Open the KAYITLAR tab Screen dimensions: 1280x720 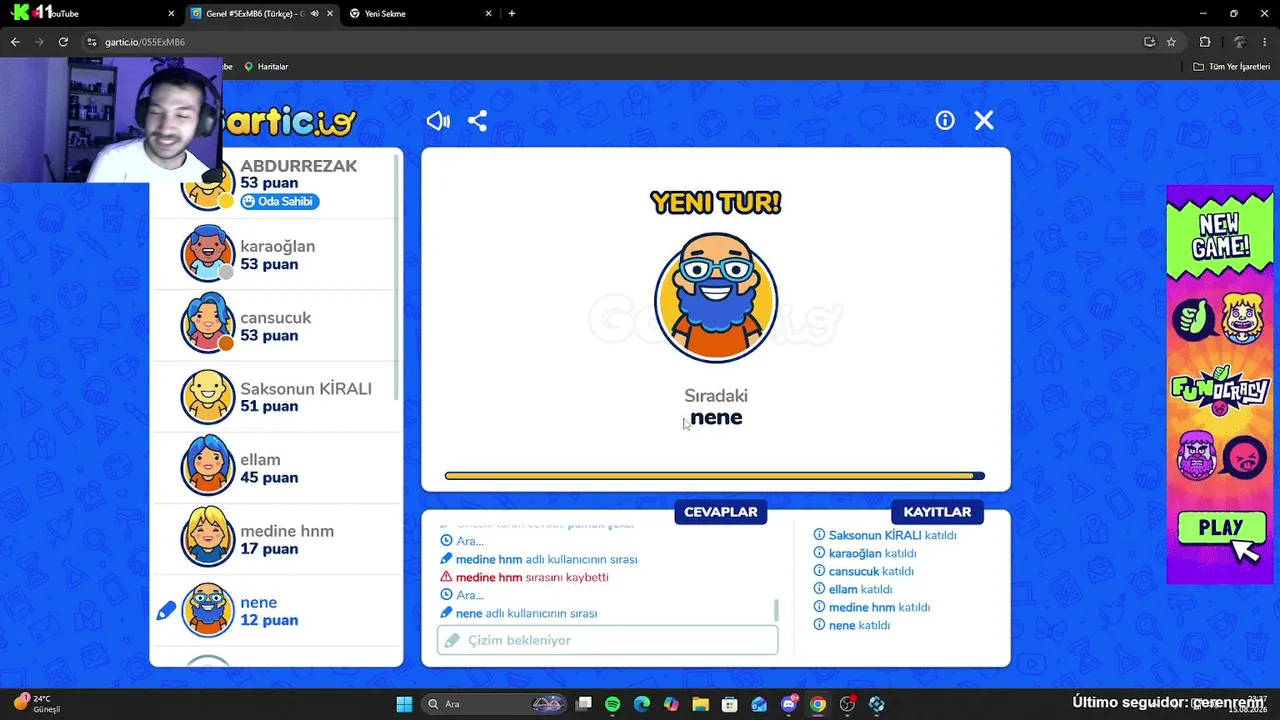[x=937, y=512]
